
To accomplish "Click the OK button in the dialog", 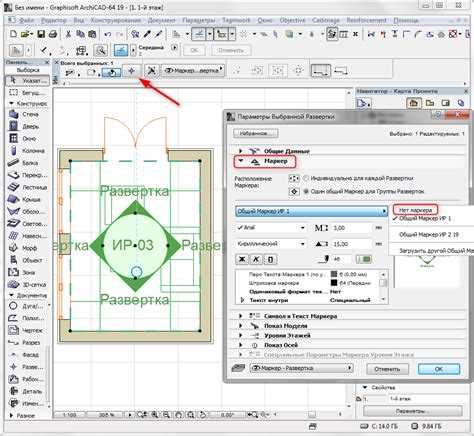I will 439,369.
